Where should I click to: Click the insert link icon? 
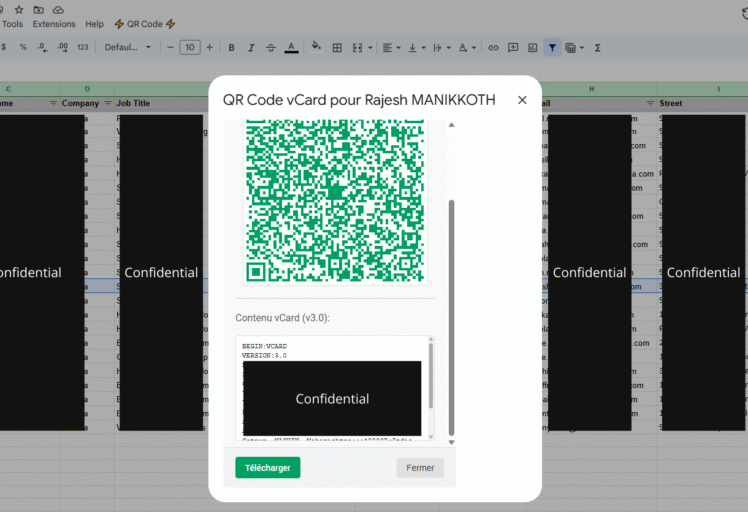click(x=493, y=47)
